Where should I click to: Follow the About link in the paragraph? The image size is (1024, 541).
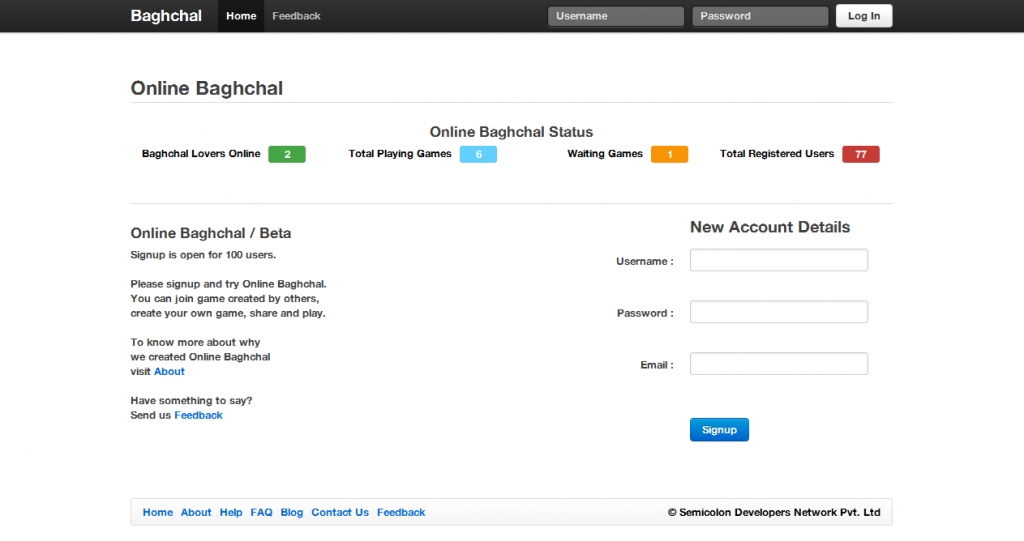(x=169, y=371)
